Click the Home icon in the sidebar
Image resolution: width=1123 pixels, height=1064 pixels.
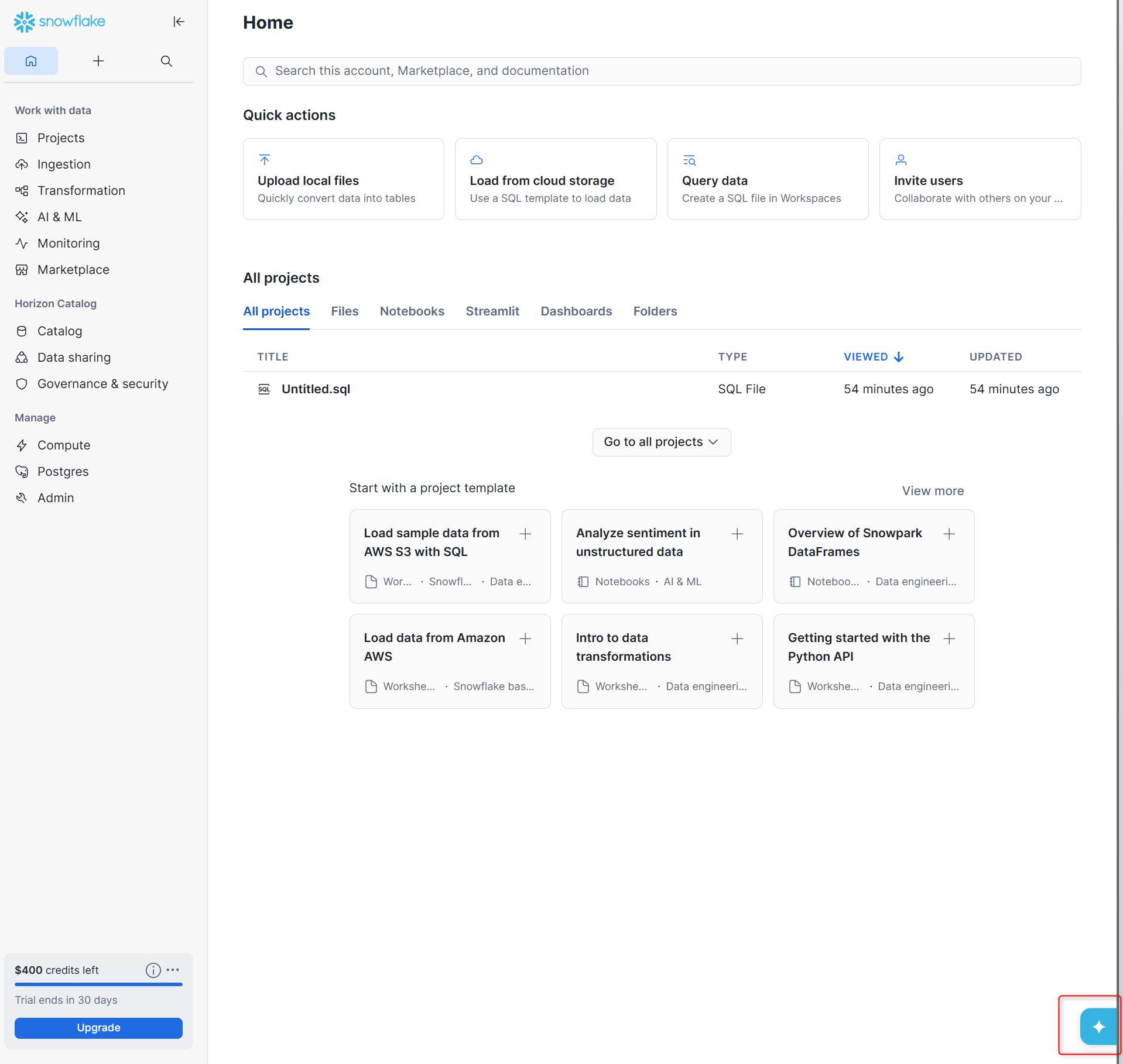(31, 61)
